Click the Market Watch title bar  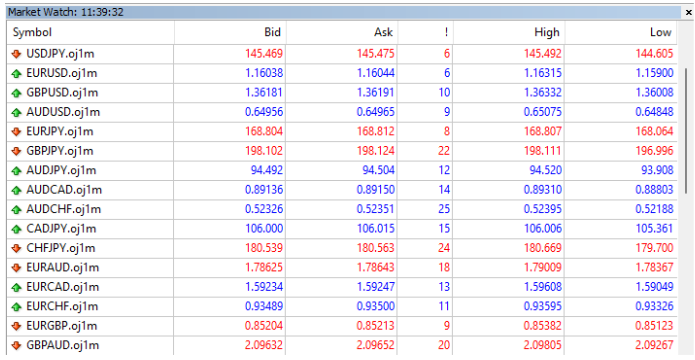click(x=344, y=12)
